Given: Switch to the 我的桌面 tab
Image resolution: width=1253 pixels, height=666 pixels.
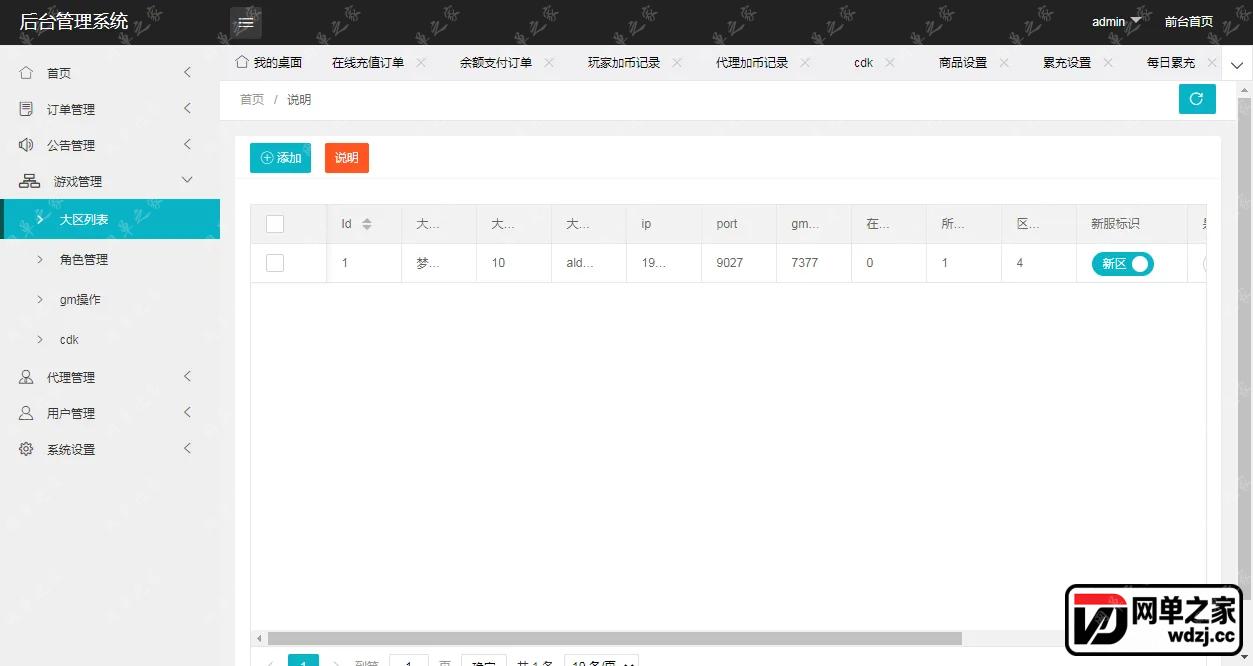Looking at the screenshot, I should click(x=268, y=62).
